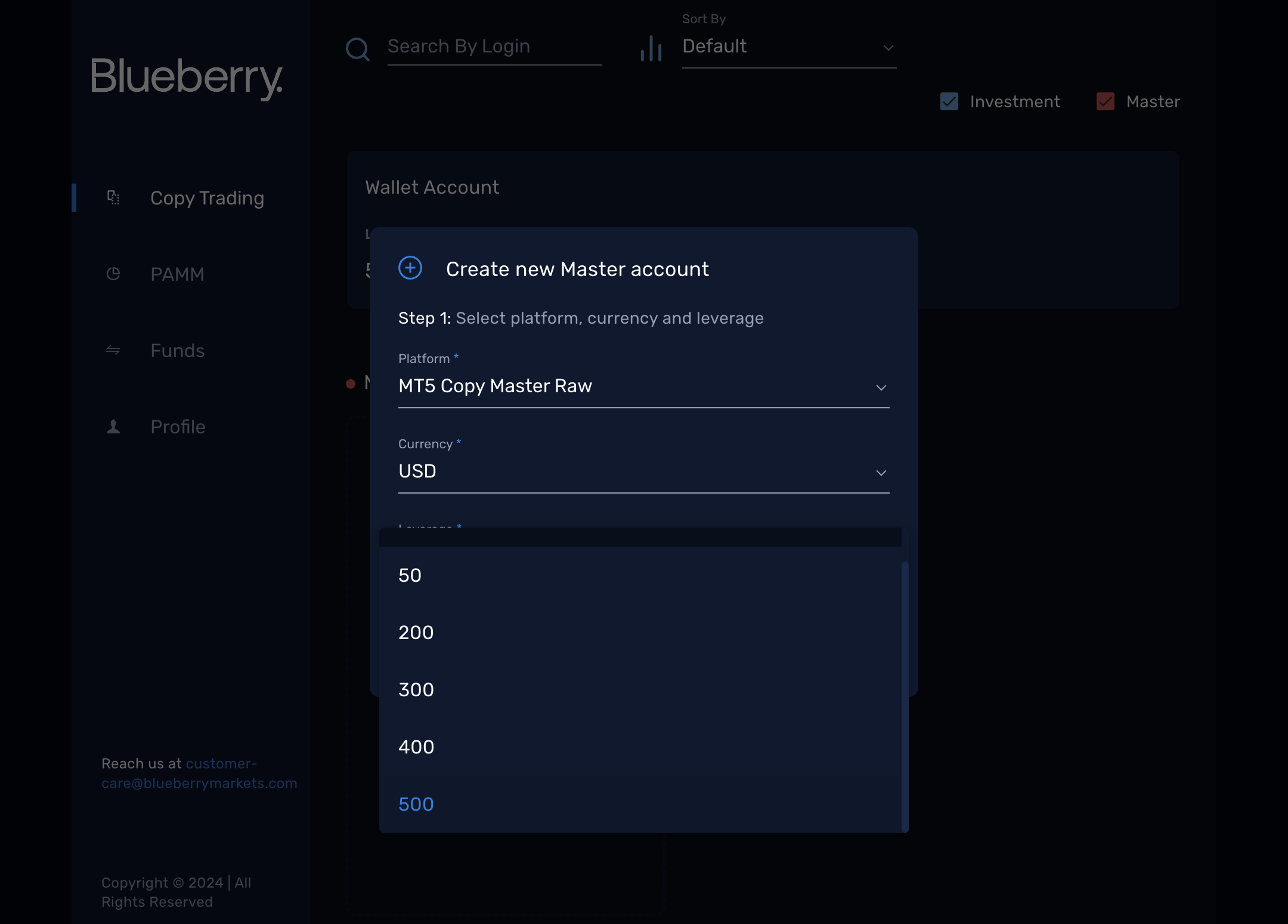Toggle the Investment checkbox
This screenshot has width=1288, height=924.
949,101
